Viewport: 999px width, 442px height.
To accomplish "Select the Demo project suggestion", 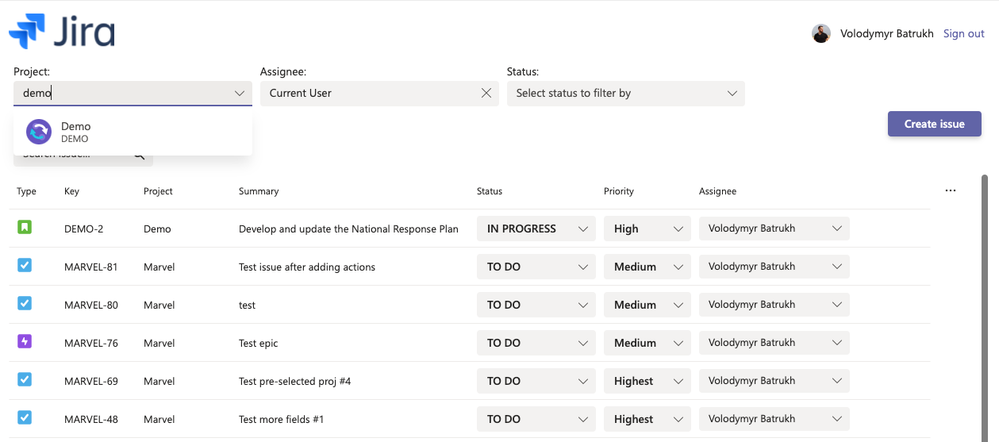I will click(76, 131).
